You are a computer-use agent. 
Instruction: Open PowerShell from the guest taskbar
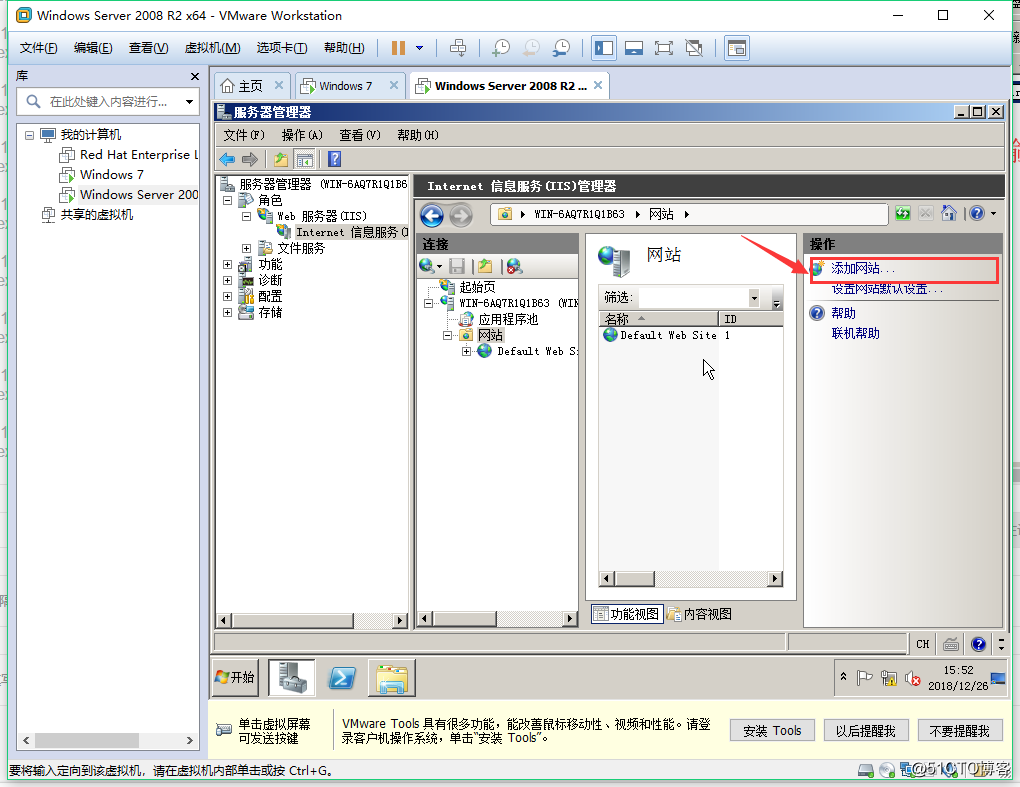point(342,678)
